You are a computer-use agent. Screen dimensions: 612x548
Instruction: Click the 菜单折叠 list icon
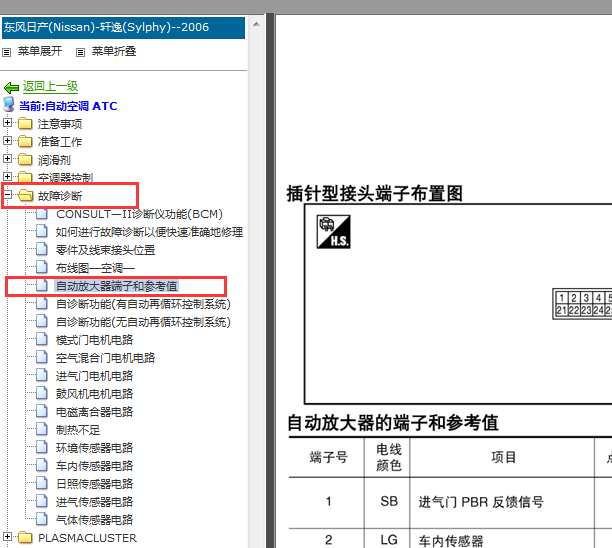[x=80, y=52]
